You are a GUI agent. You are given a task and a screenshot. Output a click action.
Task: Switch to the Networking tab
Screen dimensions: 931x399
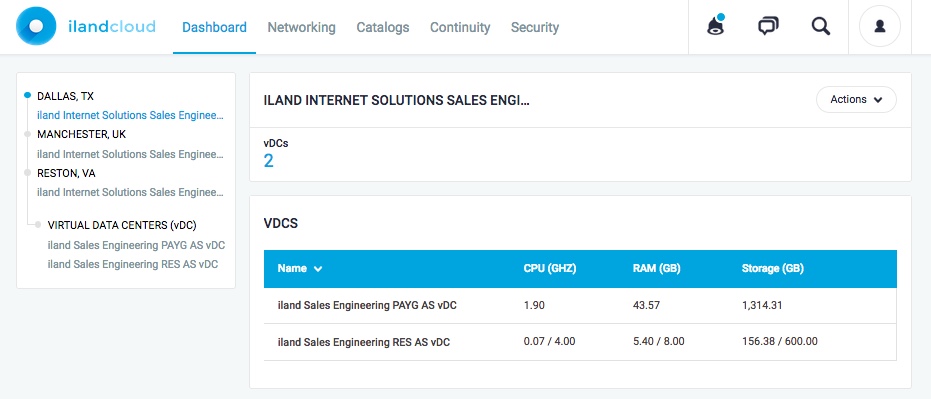coord(301,27)
